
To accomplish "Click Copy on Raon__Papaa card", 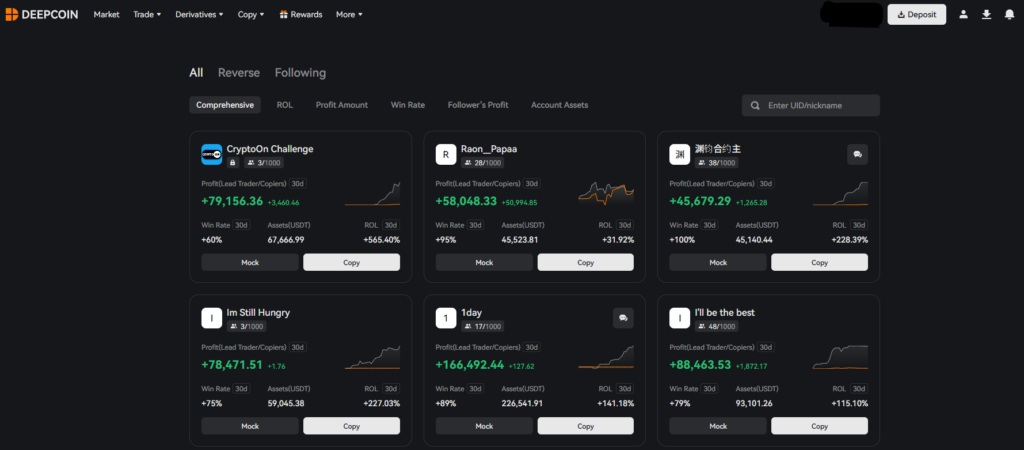I will (586, 263).
